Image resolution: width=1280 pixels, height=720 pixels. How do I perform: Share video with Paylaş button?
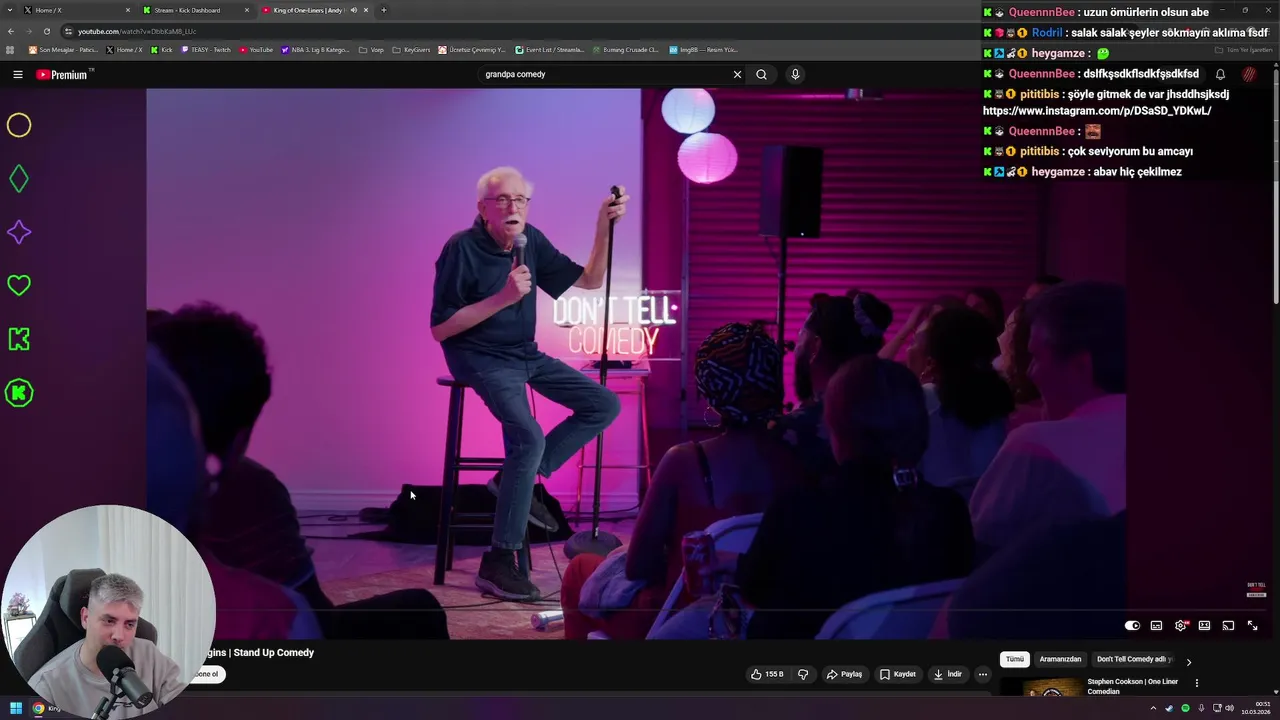point(844,674)
